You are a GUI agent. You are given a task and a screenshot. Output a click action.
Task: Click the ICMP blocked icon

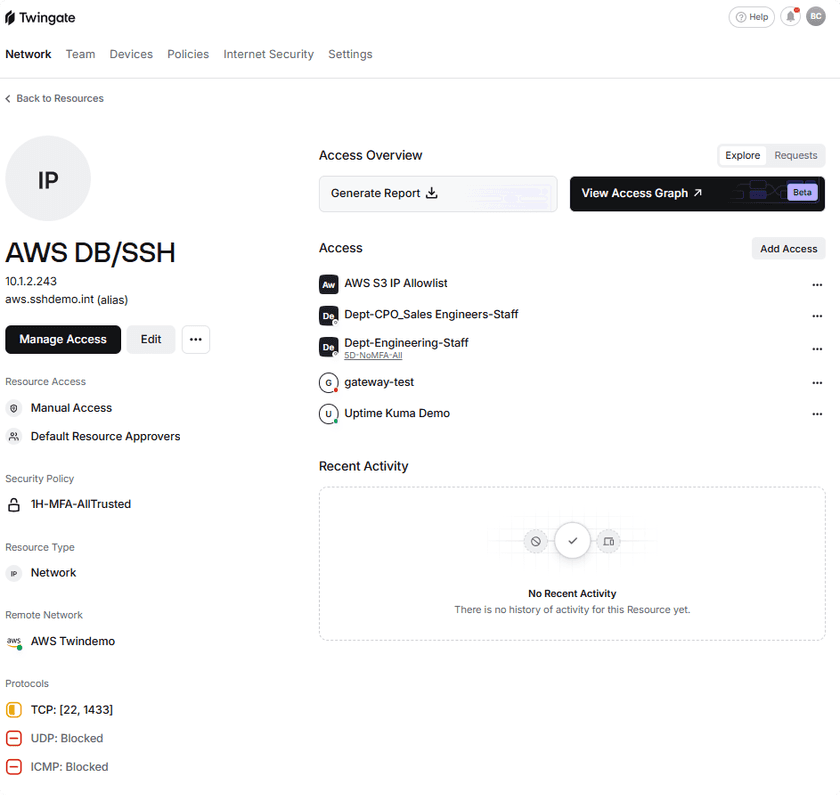pos(14,767)
